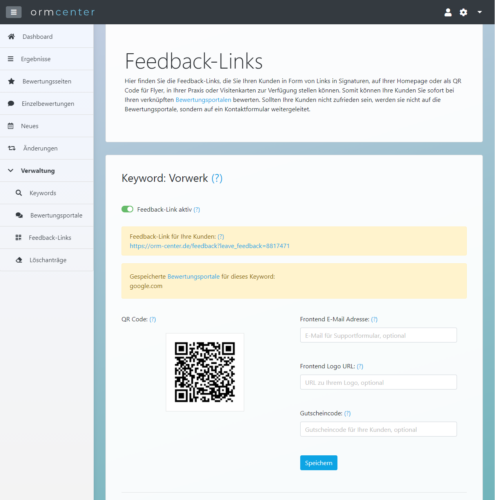Click Verwaltung section label
The image size is (495, 500).
point(38,171)
